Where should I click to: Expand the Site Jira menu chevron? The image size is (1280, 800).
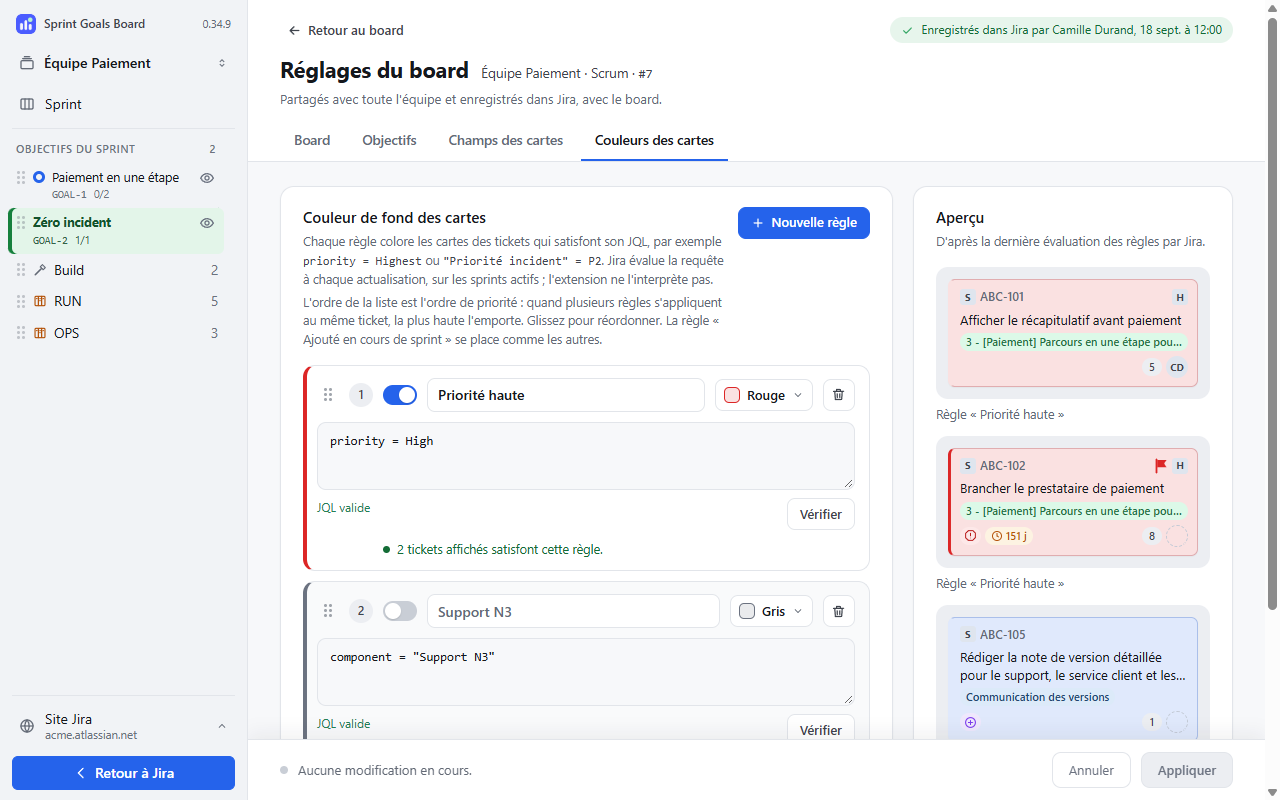coord(222,726)
